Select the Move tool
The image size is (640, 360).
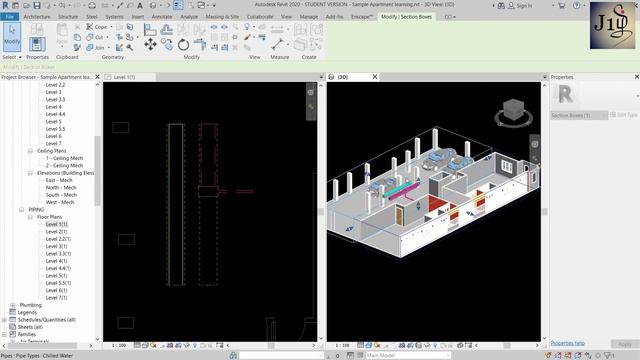coord(150,44)
